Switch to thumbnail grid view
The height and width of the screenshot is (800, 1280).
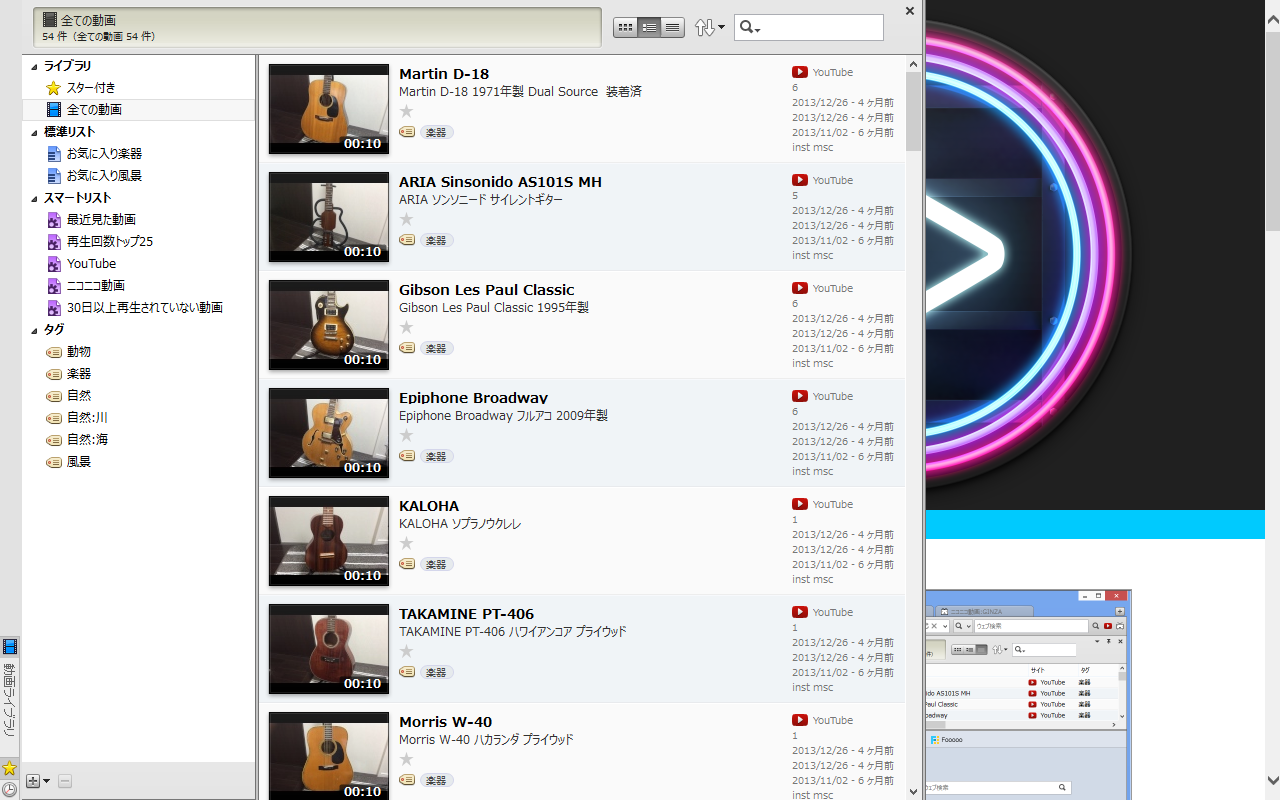[625, 28]
